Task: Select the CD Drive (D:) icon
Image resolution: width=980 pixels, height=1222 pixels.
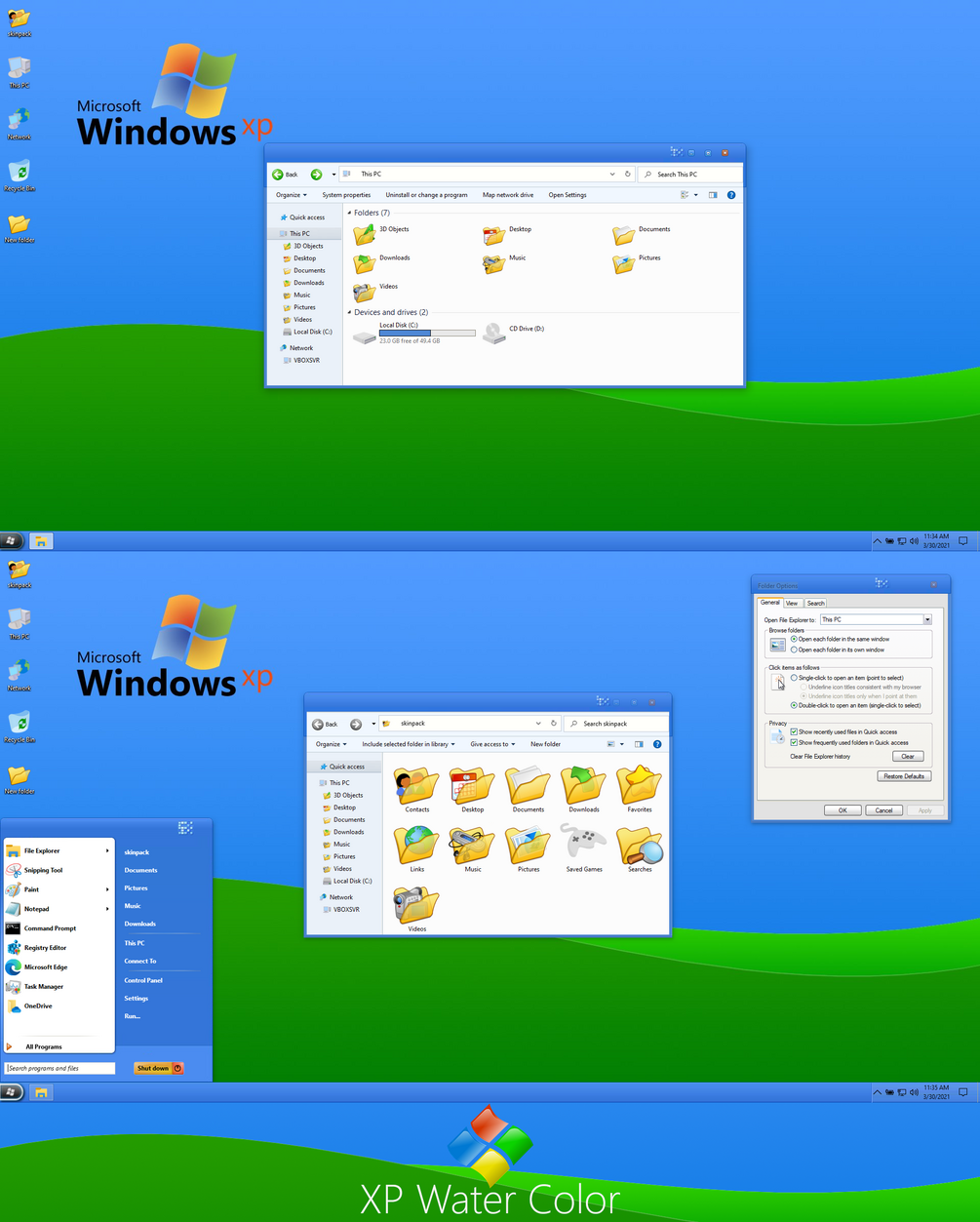Action: click(494, 334)
